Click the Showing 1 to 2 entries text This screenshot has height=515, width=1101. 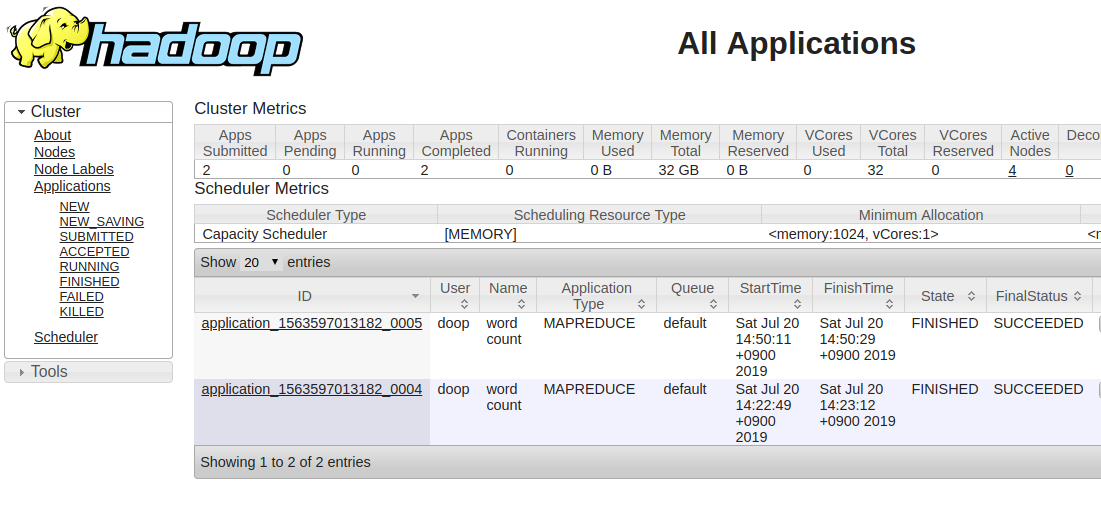coord(285,462)
